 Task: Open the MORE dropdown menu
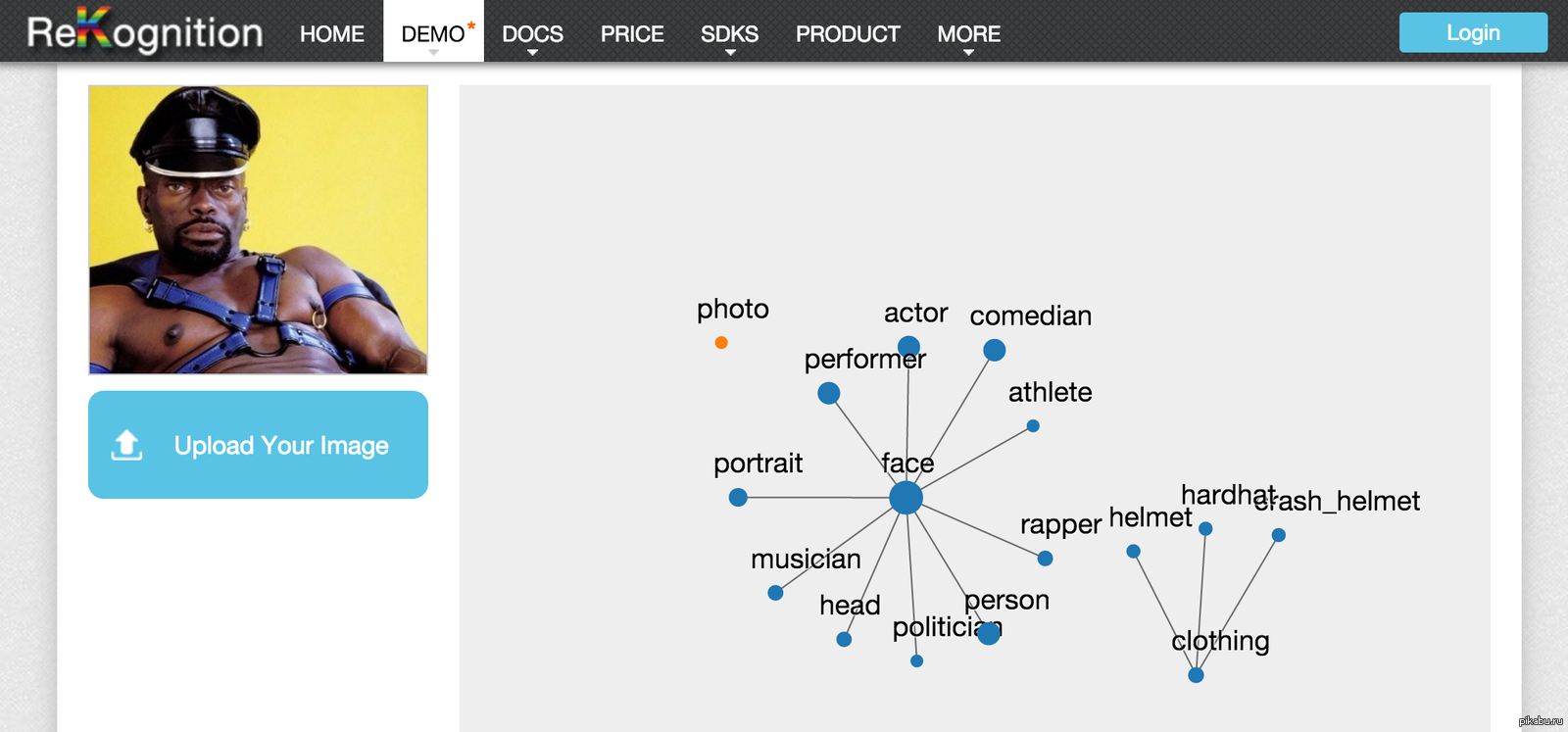(x=968, y=34)
